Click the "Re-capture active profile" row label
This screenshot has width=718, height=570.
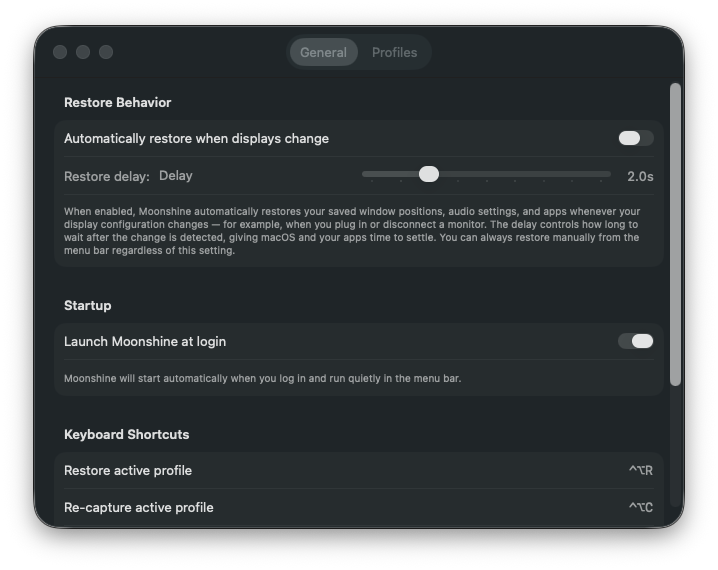point(138,507)
